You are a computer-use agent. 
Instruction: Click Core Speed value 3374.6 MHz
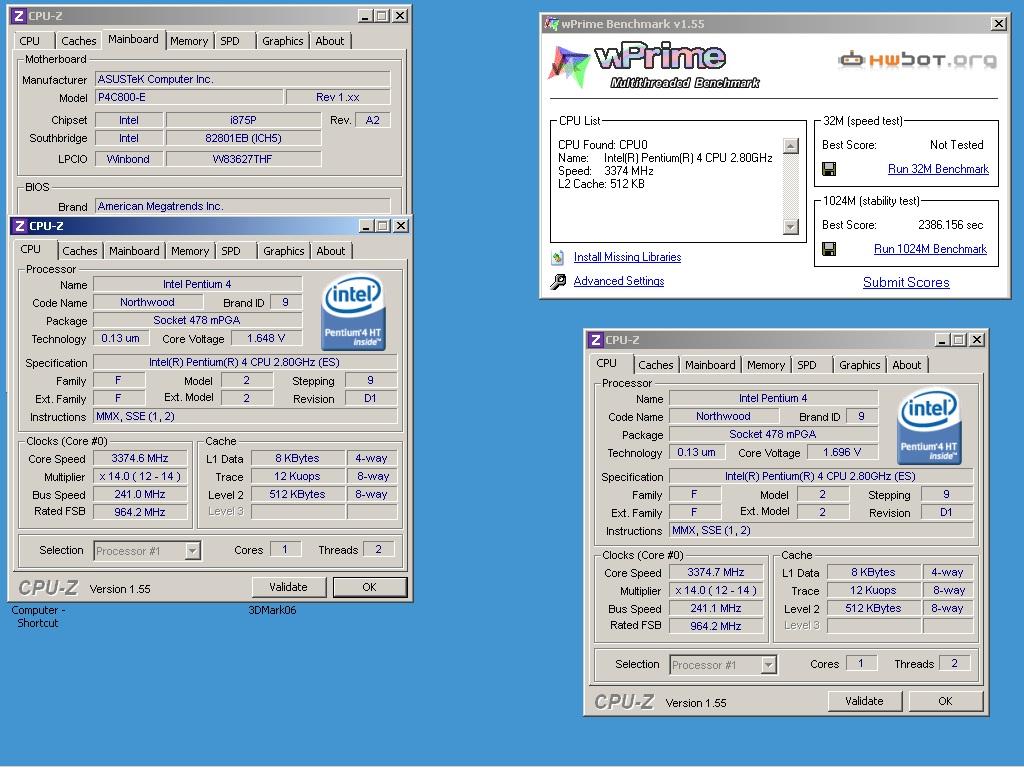pyautogui.click(x=140, y=458)
